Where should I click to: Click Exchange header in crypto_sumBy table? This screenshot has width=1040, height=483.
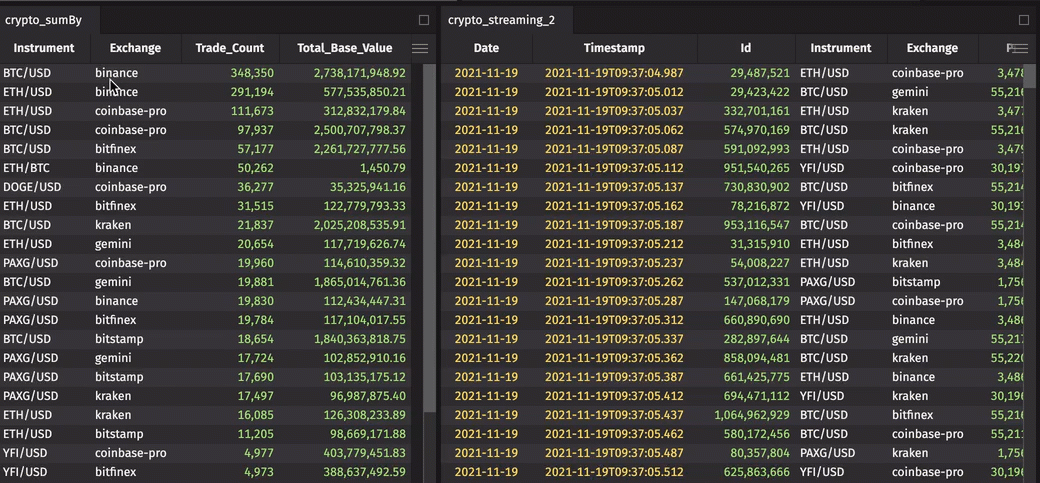click(135, 48)
